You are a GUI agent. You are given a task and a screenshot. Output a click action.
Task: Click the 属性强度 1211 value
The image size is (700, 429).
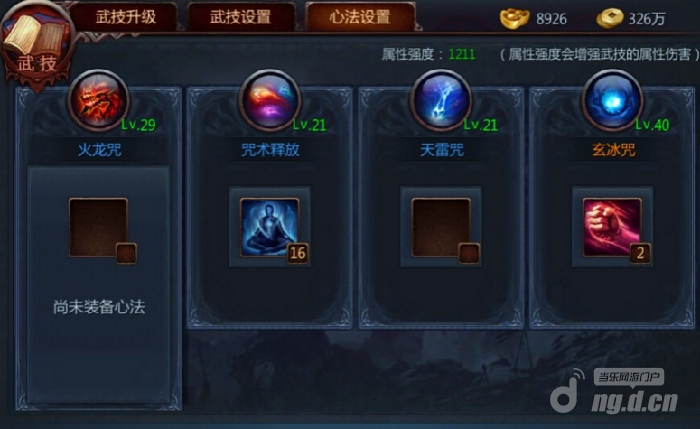[462, 54]
